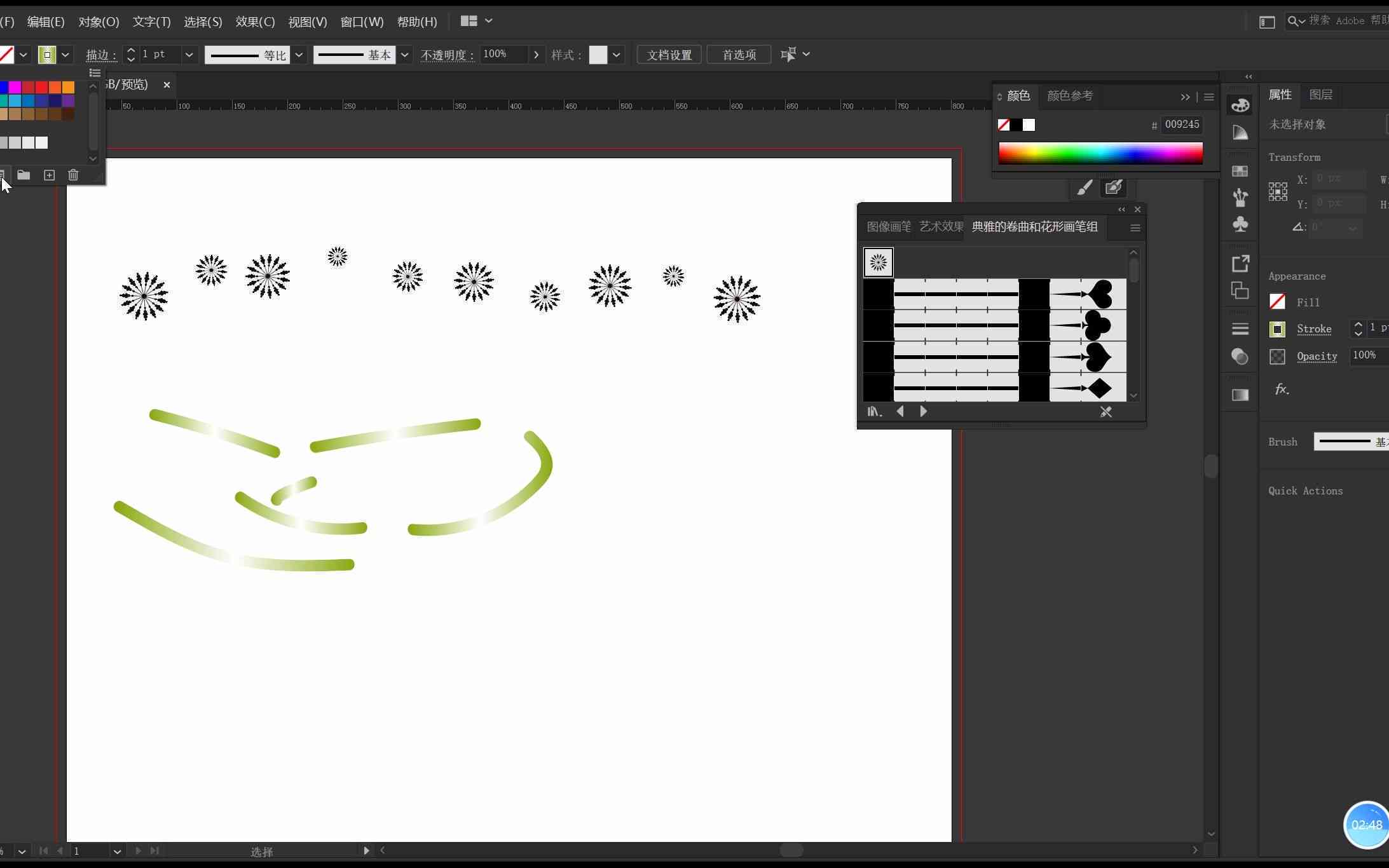Viewport: 1389px width, 868px height.
Task: Open the 对象(O) menu
Action: 99,22
